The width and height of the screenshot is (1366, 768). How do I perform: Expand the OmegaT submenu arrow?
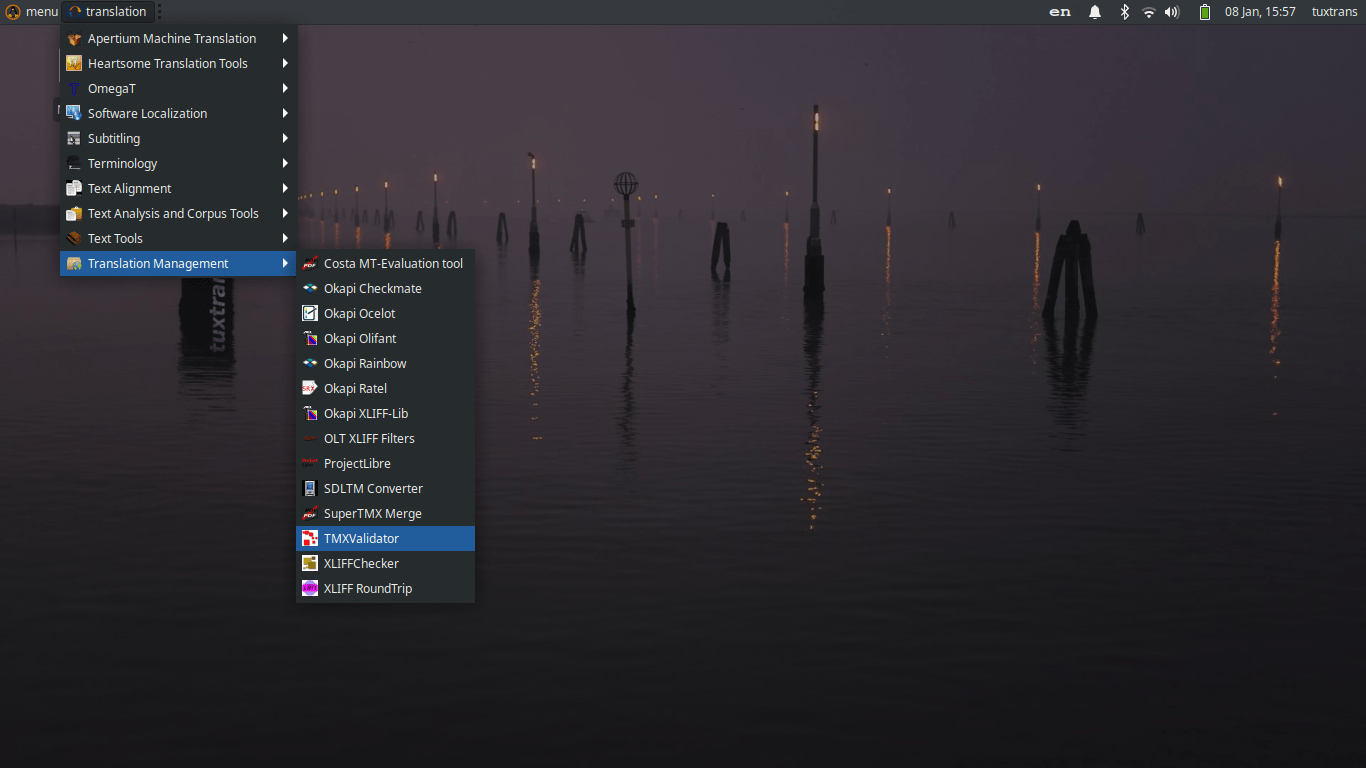coord(285,89)
